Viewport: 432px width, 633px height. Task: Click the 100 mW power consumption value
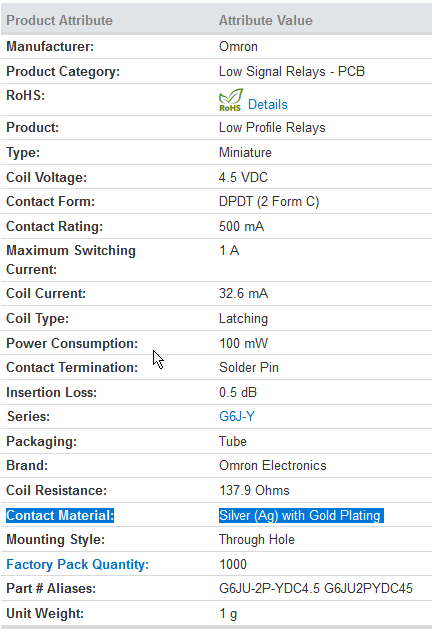point(243,344)
